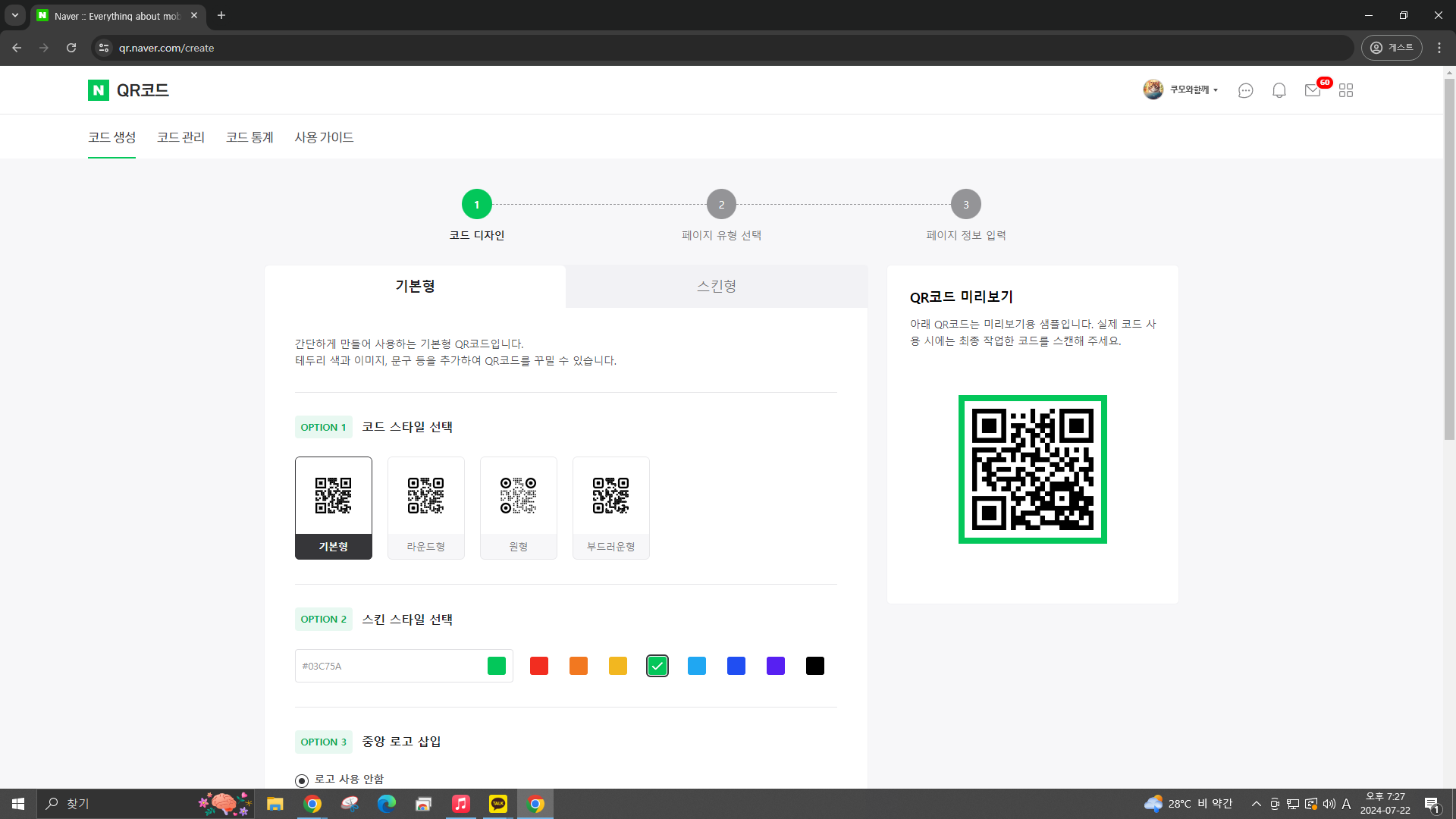
Task: Select the 라운드형 QR code style
Action: [x=425, y=507]
